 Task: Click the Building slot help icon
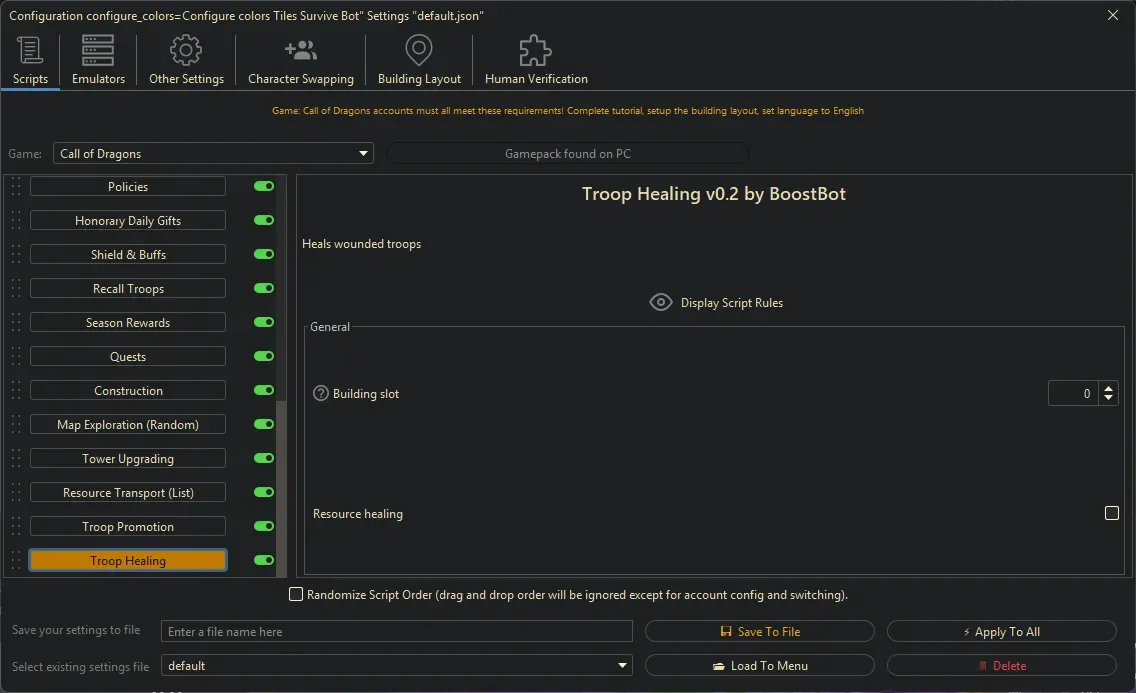pyautogui.click(x=318, y=392)
